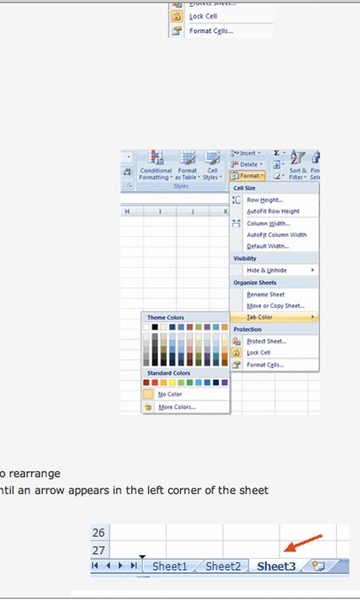Click the Clear eraser icon
Image resolution: width=360 pixels, height=600 pixels.
[276, 176]
